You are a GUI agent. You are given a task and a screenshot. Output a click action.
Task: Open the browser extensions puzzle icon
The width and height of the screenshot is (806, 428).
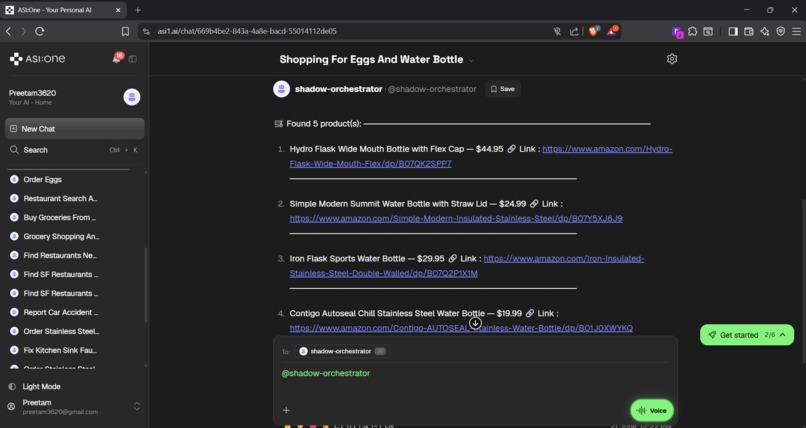pyautogui.click(x=693, y=31)
